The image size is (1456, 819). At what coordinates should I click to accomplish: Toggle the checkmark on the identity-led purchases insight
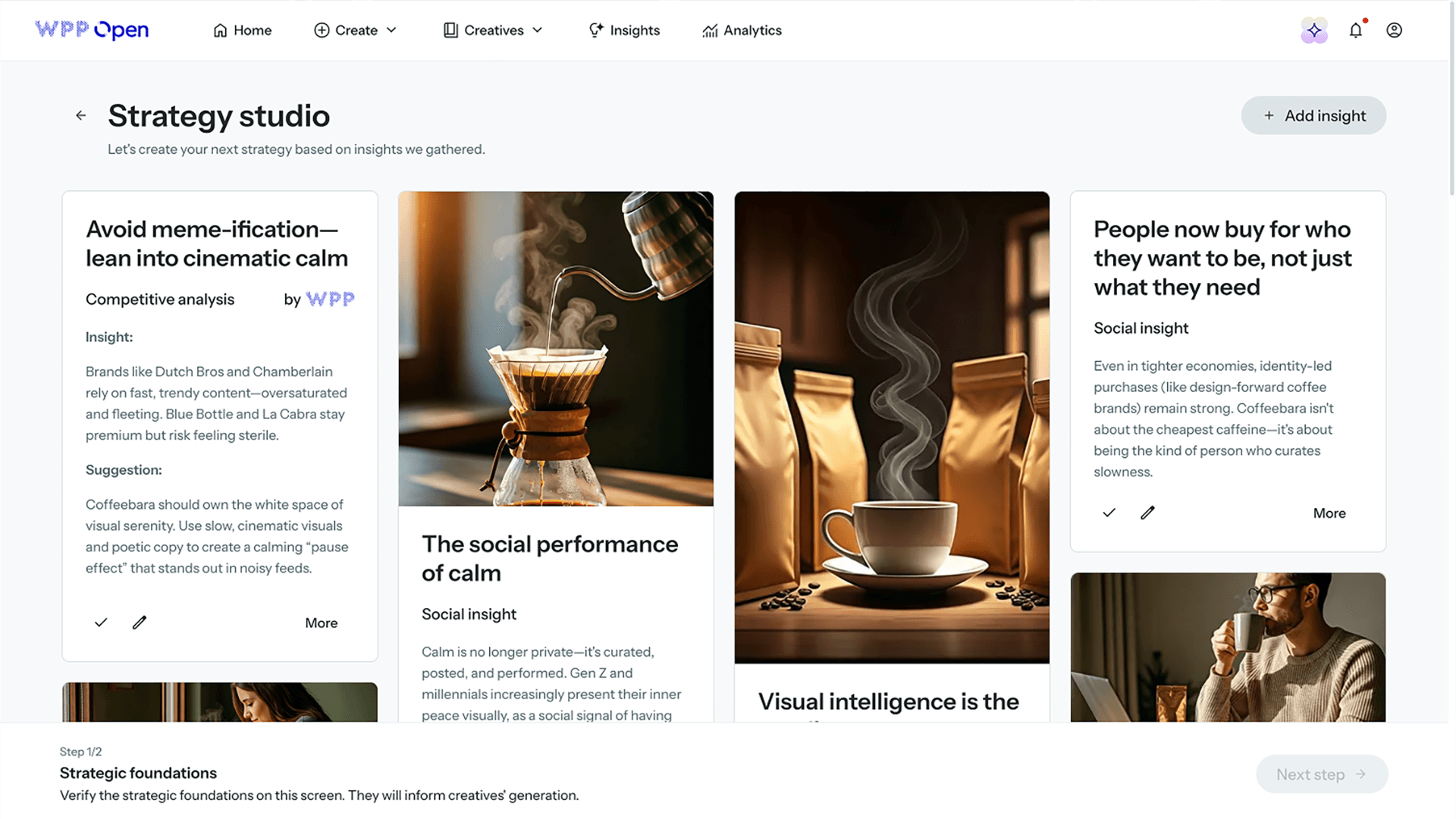pos(1108,513)
